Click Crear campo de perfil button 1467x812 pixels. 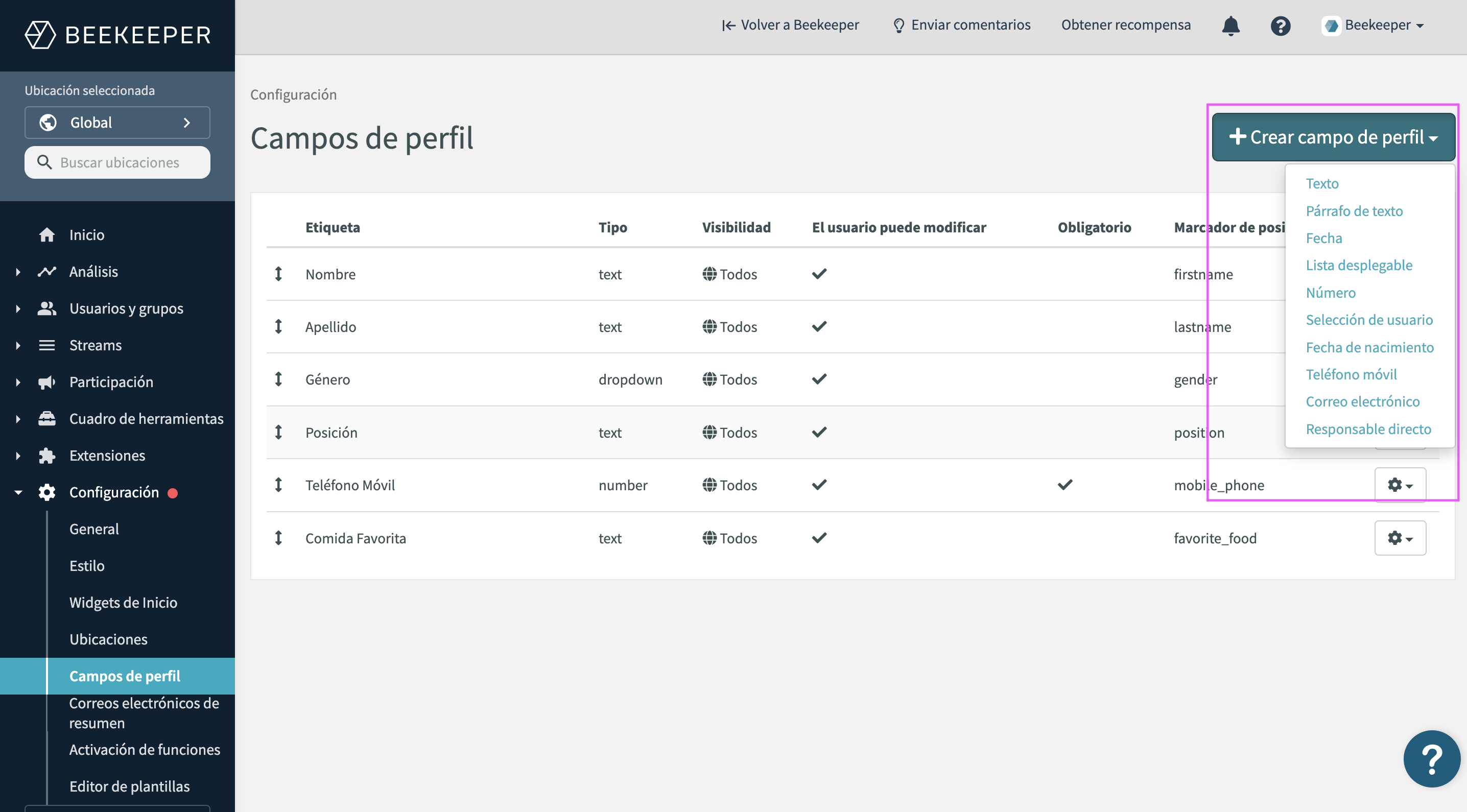[1333, 137]
